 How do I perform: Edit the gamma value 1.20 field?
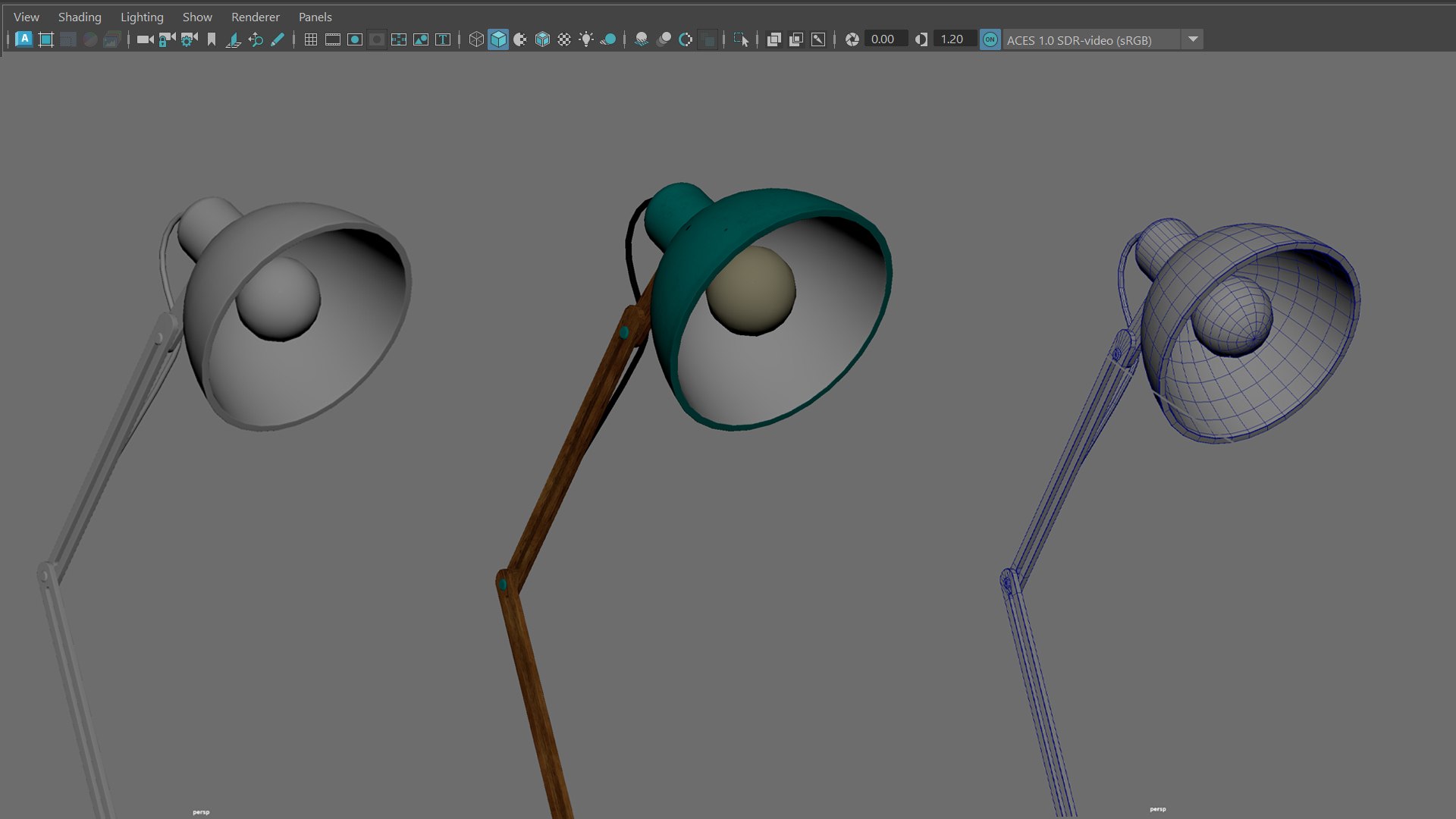(x=955, y=39)
